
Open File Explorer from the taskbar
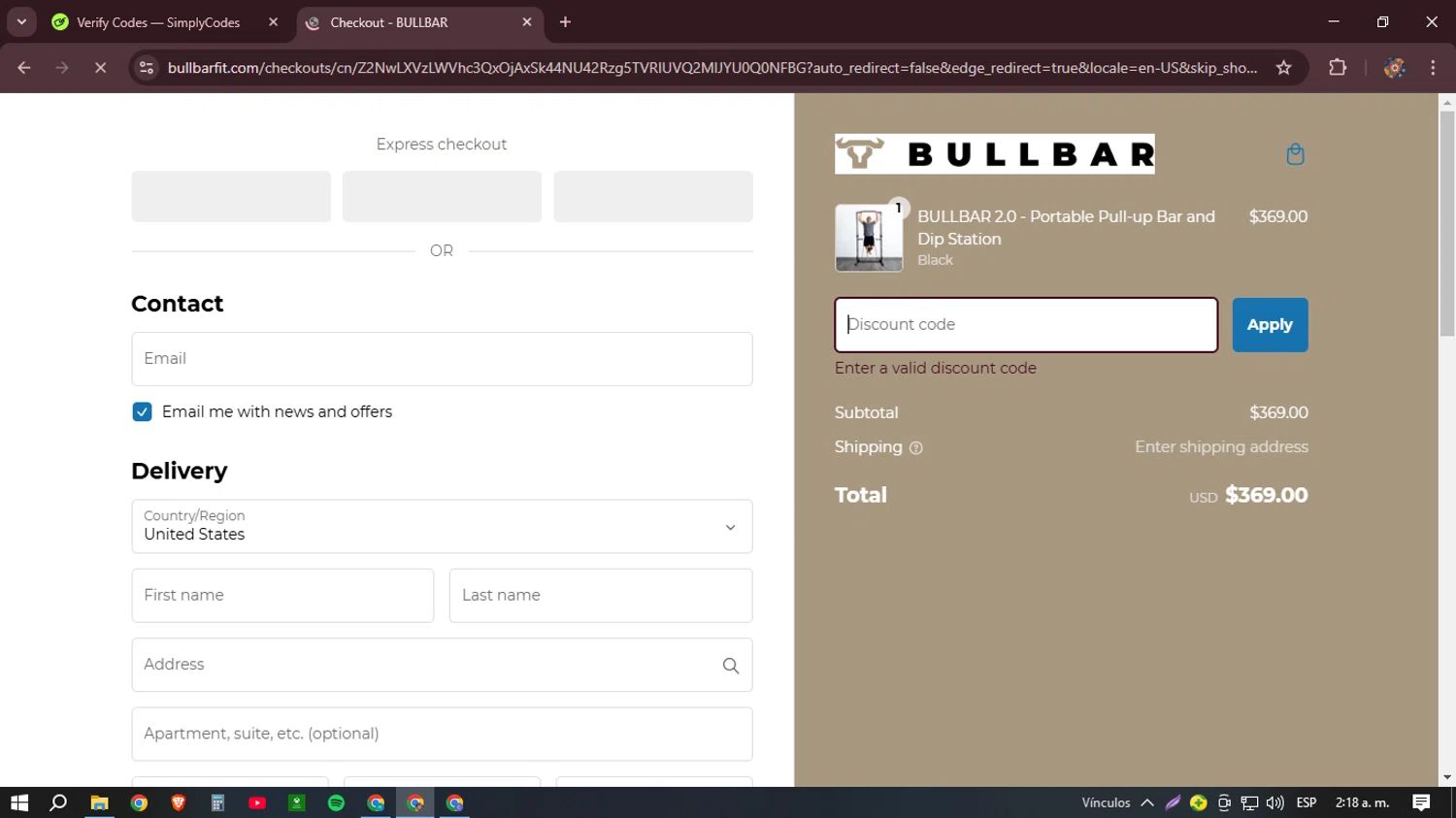pyautogui.click(x=99, y=802)
